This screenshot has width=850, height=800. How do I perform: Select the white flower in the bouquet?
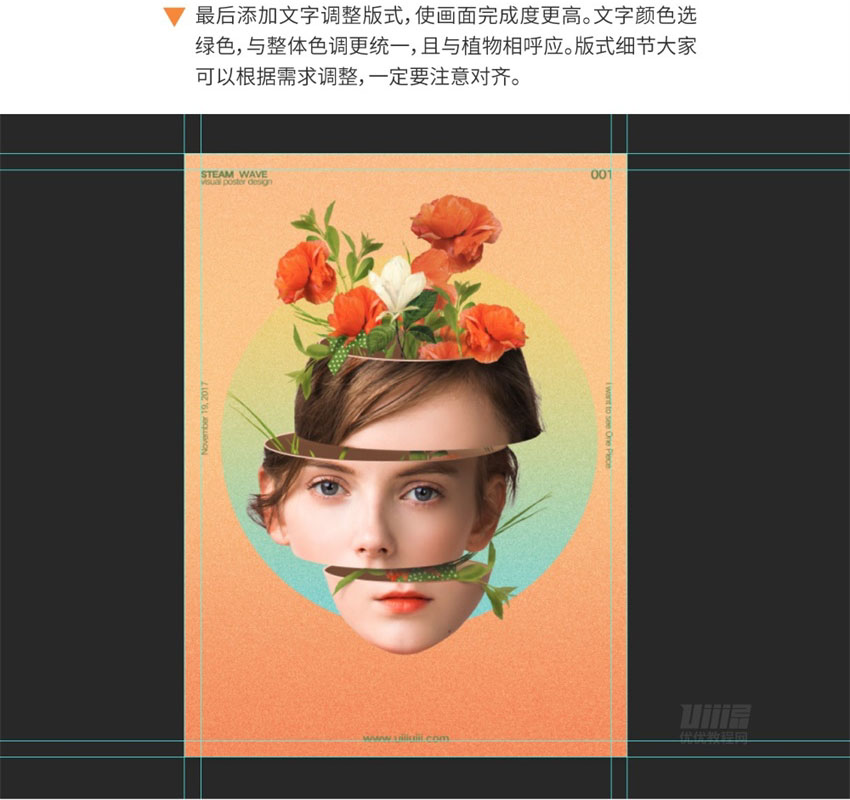tap(397, 287)
